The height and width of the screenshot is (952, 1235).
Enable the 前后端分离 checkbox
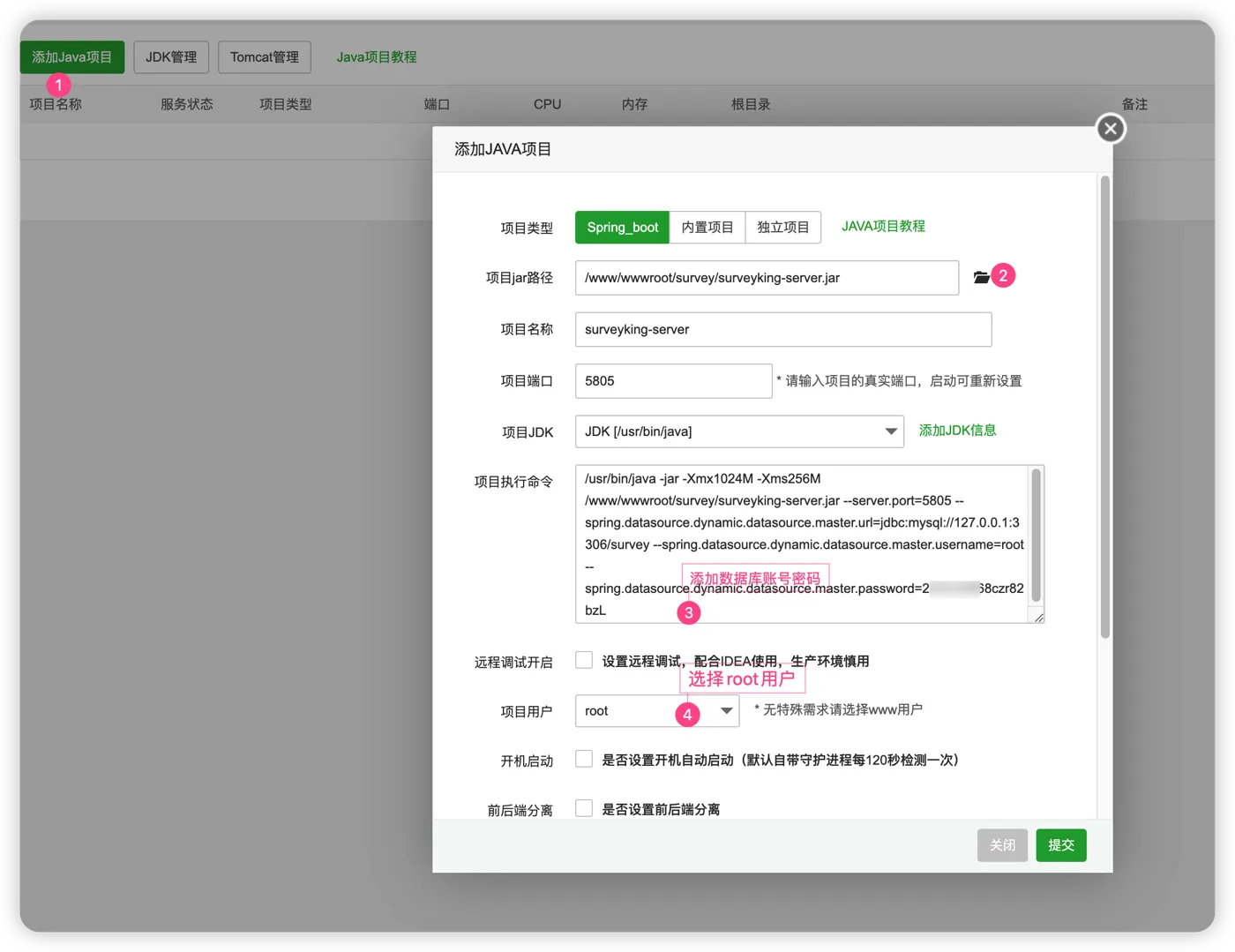coord(584,808)
